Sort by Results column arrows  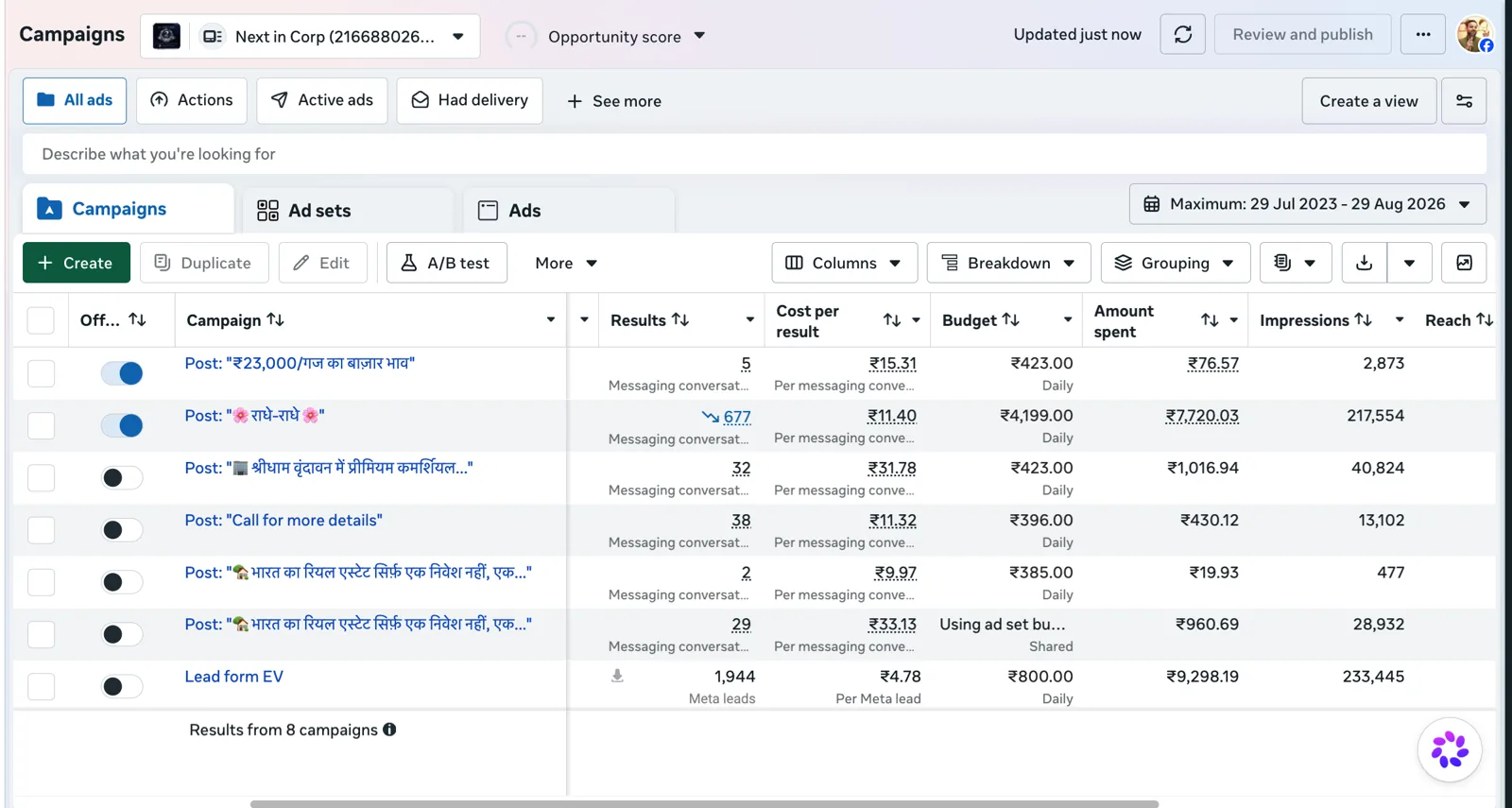click(x=680, y=320)
